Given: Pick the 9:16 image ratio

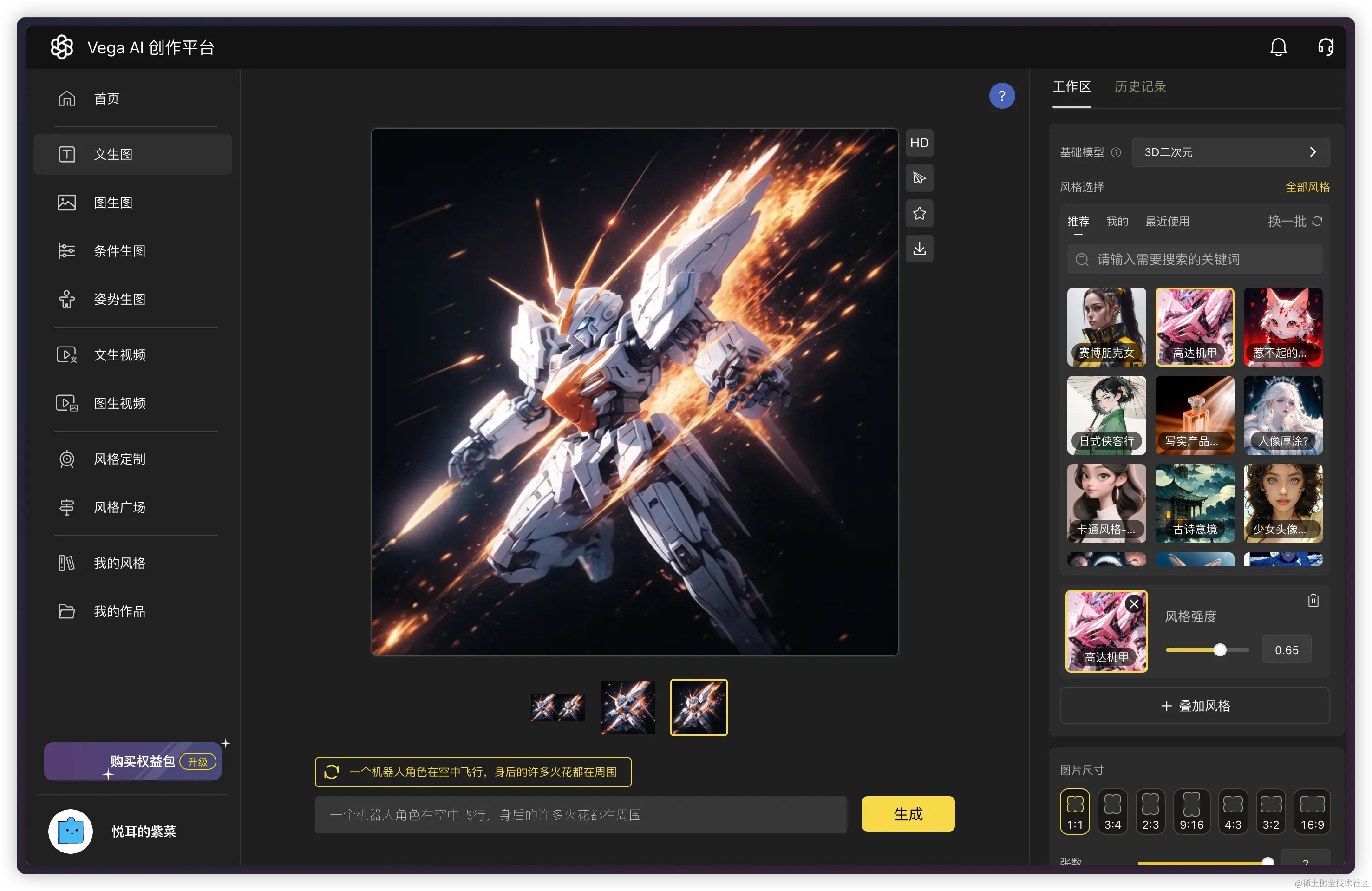Looking at the screenshot, I should (1191, 812).
